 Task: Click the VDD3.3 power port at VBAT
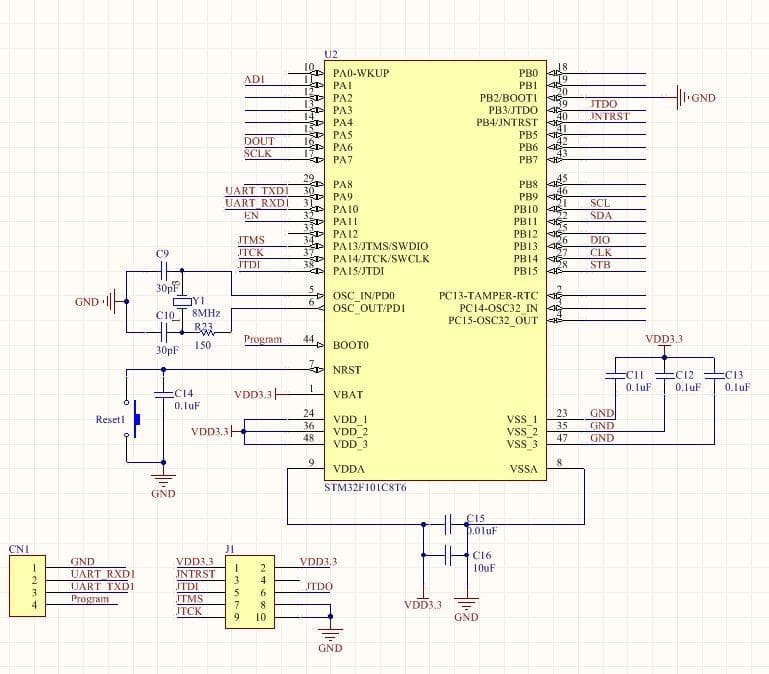tap(255, 394)
